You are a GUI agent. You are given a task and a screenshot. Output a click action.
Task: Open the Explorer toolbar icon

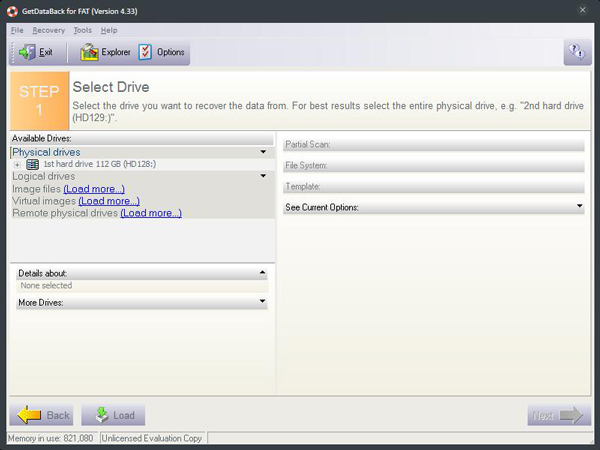89,52
